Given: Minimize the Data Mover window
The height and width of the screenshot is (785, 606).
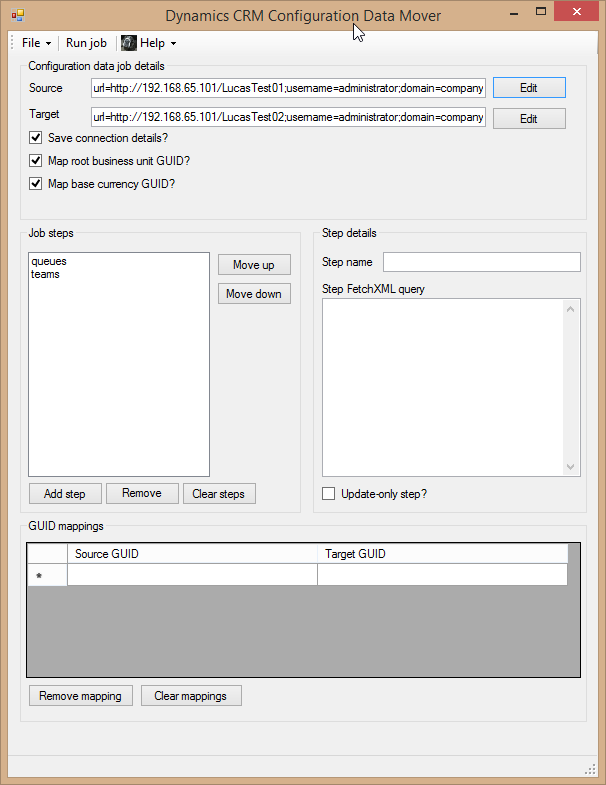Looking at the screenshot, I should (x=514, y=12).
